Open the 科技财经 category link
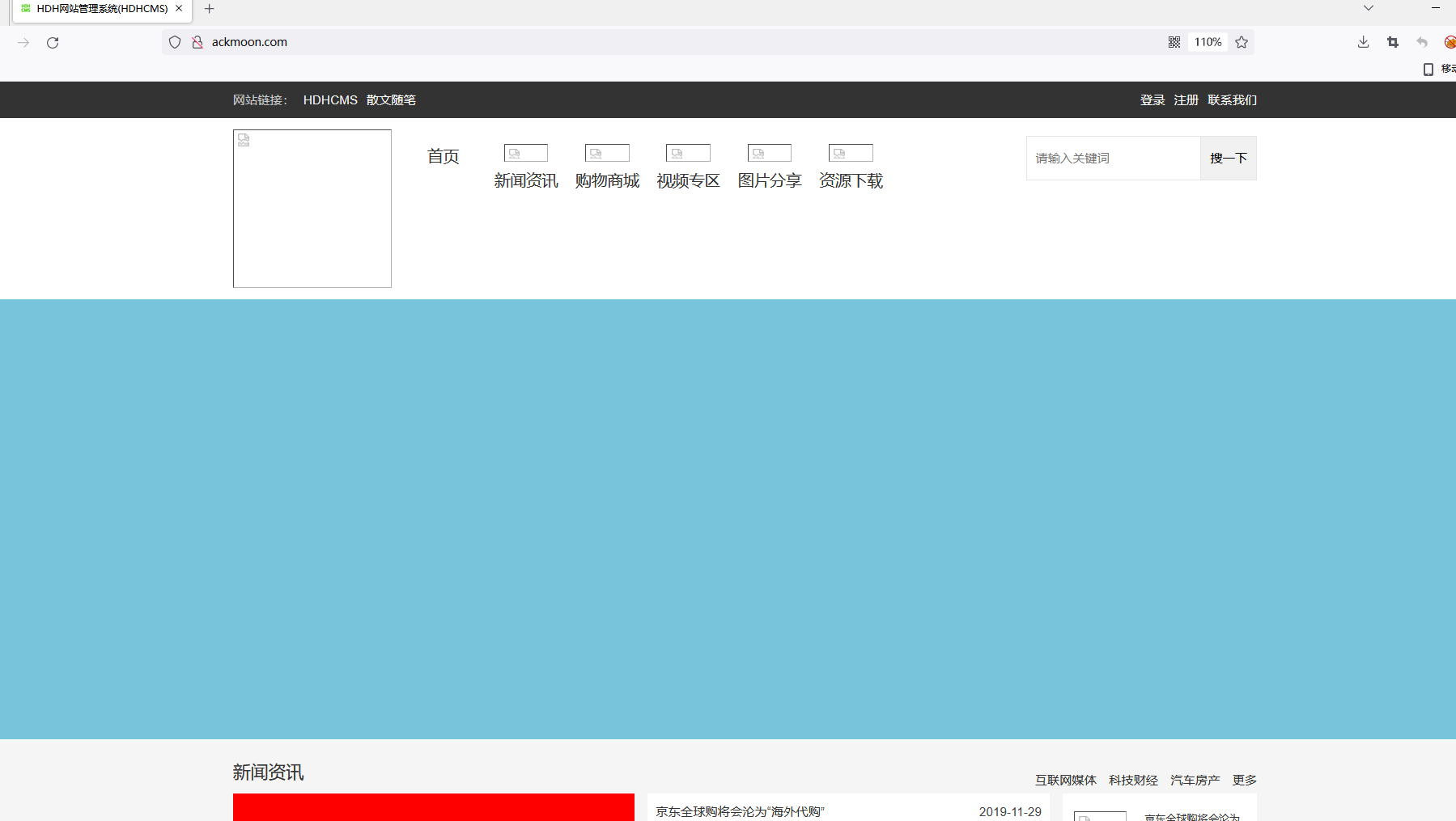This screenshot has width=1456, height=821. pos(1133,781)
